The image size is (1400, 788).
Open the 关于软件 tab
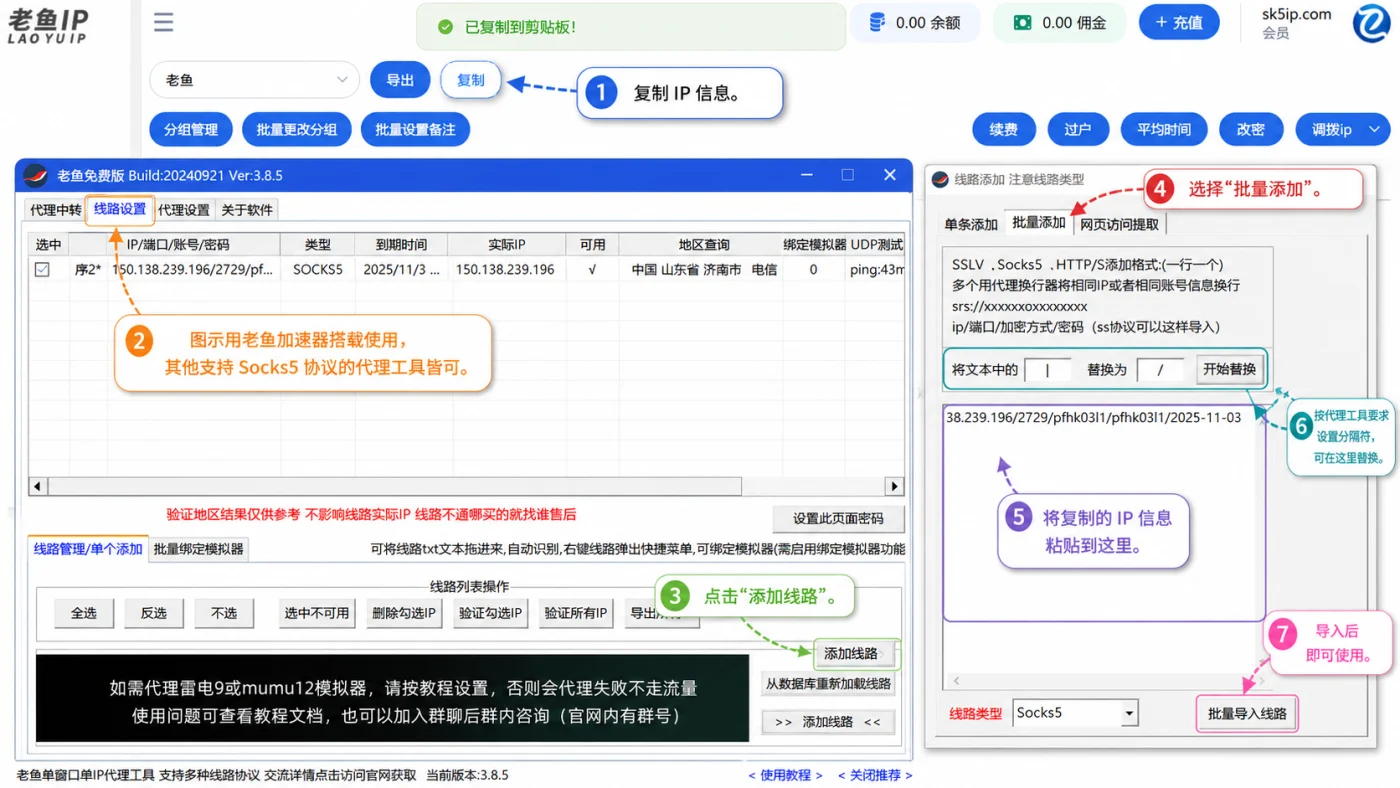[246, 210]
